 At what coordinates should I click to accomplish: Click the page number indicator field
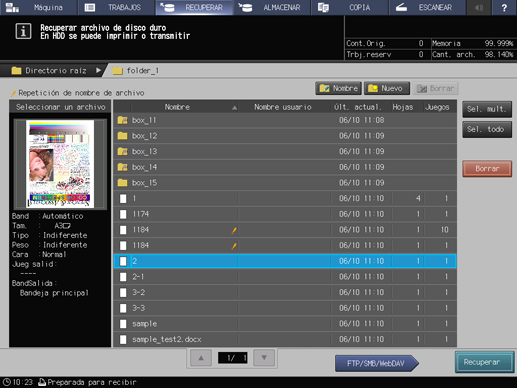(x=233, y=358)
